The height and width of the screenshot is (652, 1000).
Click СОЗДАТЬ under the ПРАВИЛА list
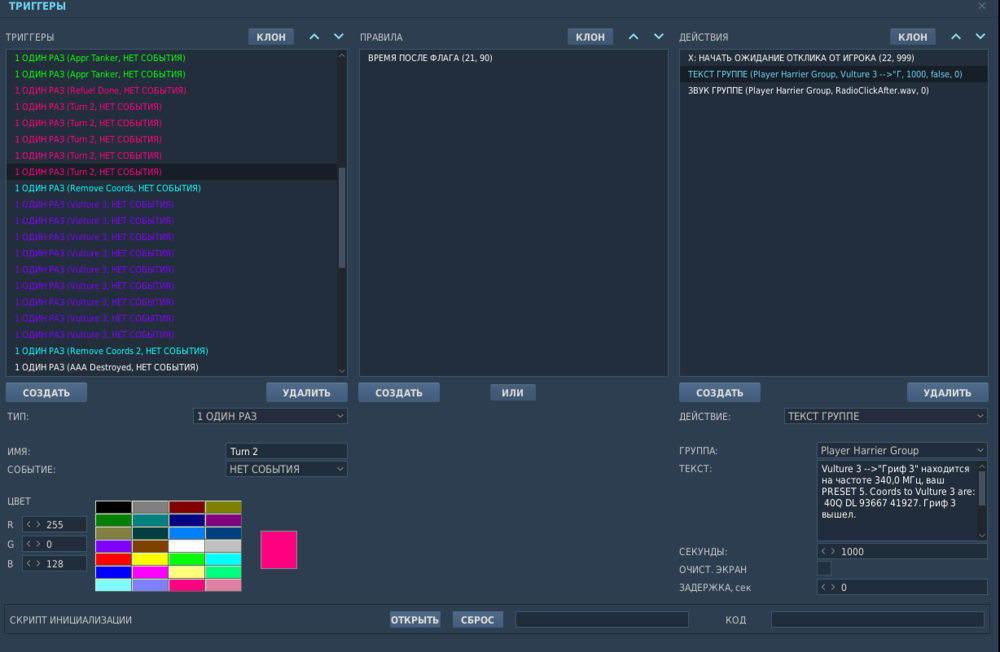pos(399,392)
